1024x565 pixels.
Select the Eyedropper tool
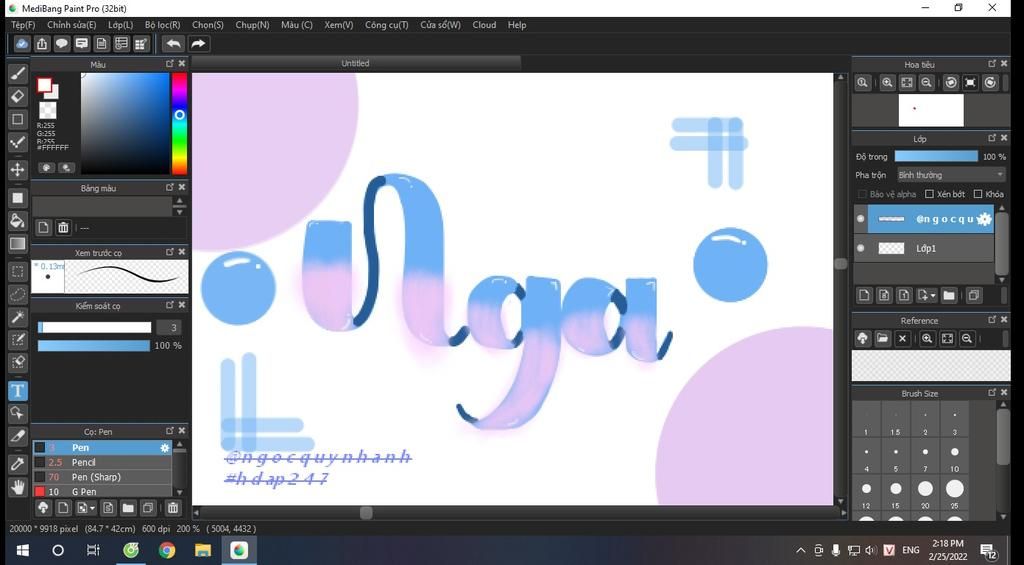click(18, 463)
